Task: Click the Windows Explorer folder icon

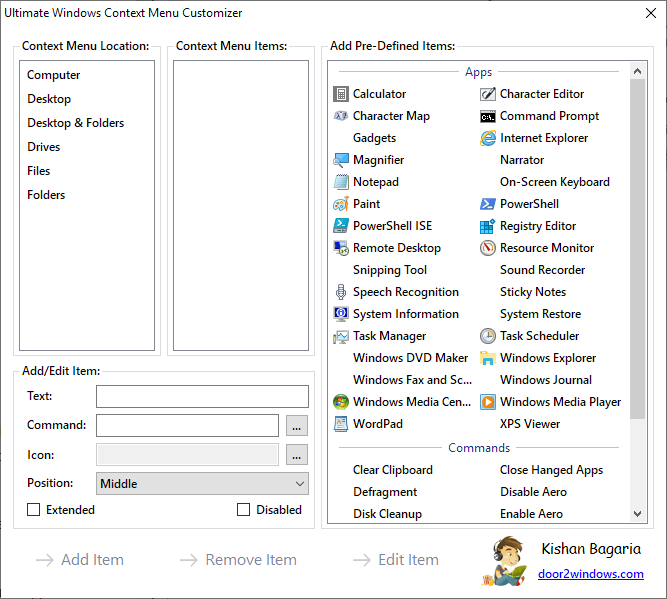Action: 488,358
